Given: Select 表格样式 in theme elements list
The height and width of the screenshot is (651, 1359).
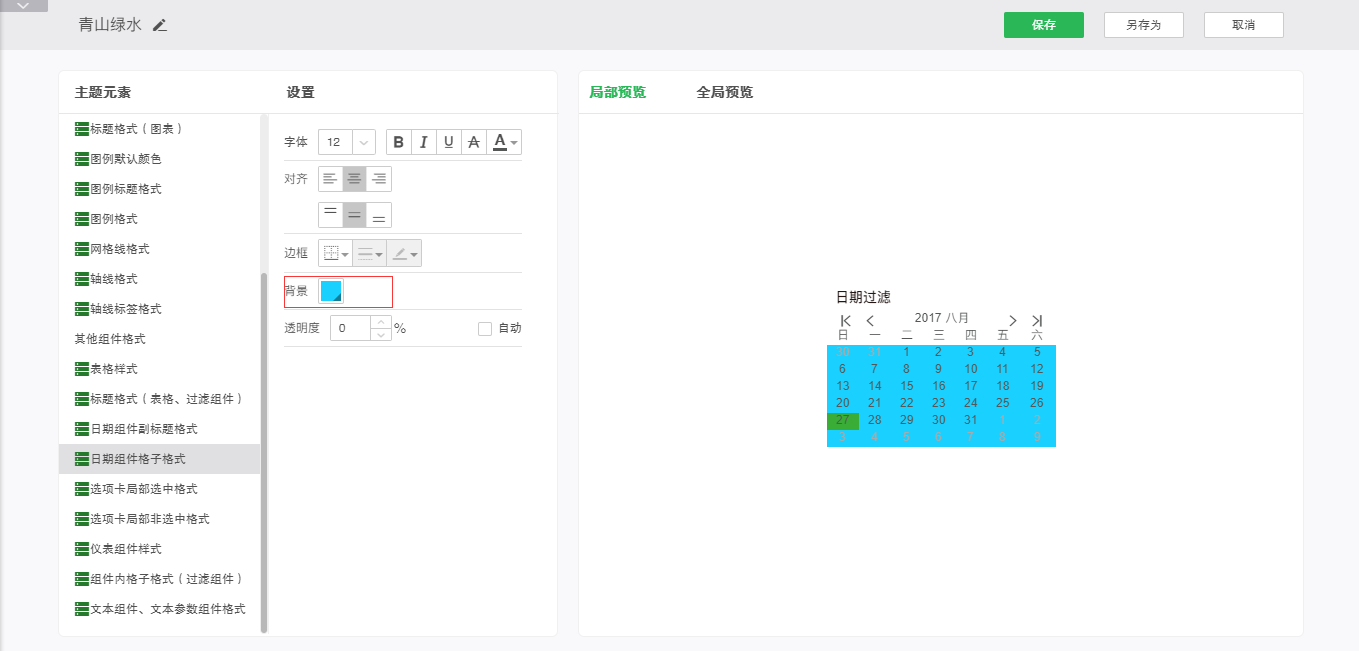Looking at the screenshot, I should coord(114,369).
